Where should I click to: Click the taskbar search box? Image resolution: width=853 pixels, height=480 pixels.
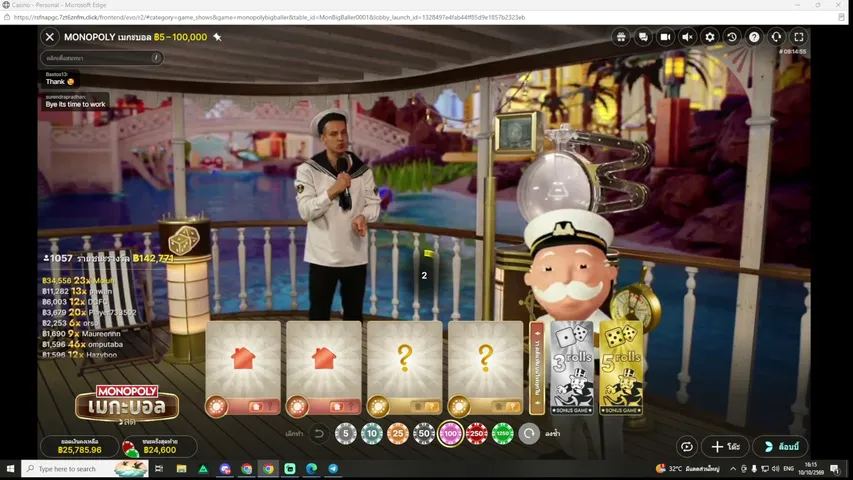[85, 469]
